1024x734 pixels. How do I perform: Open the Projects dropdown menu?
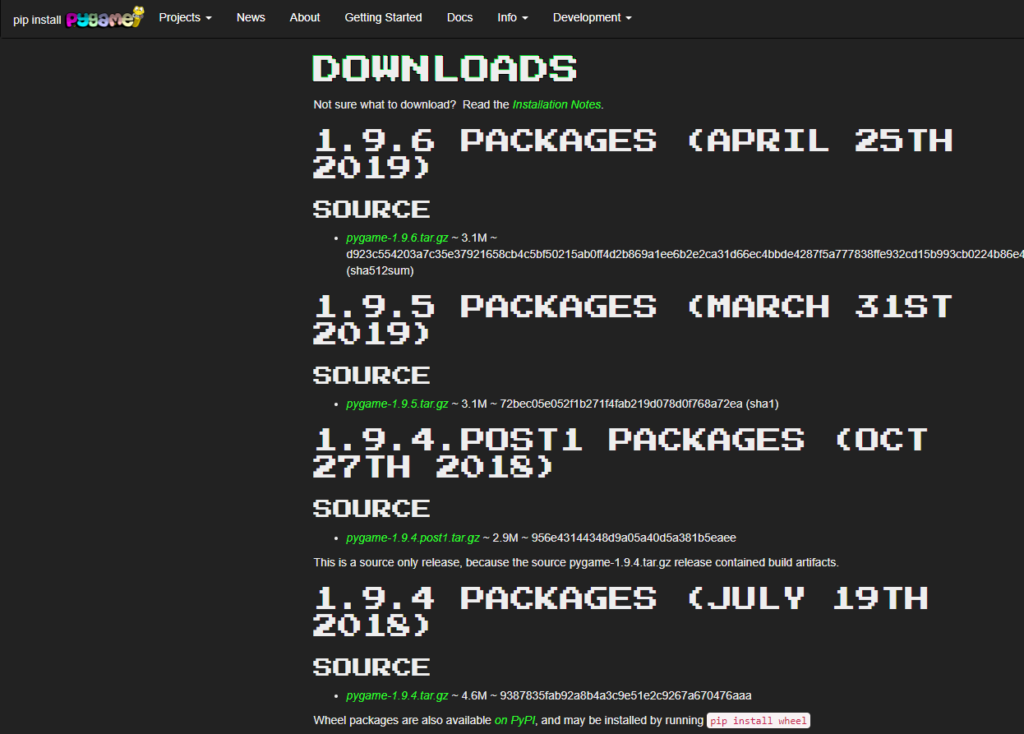coord(185,18)
